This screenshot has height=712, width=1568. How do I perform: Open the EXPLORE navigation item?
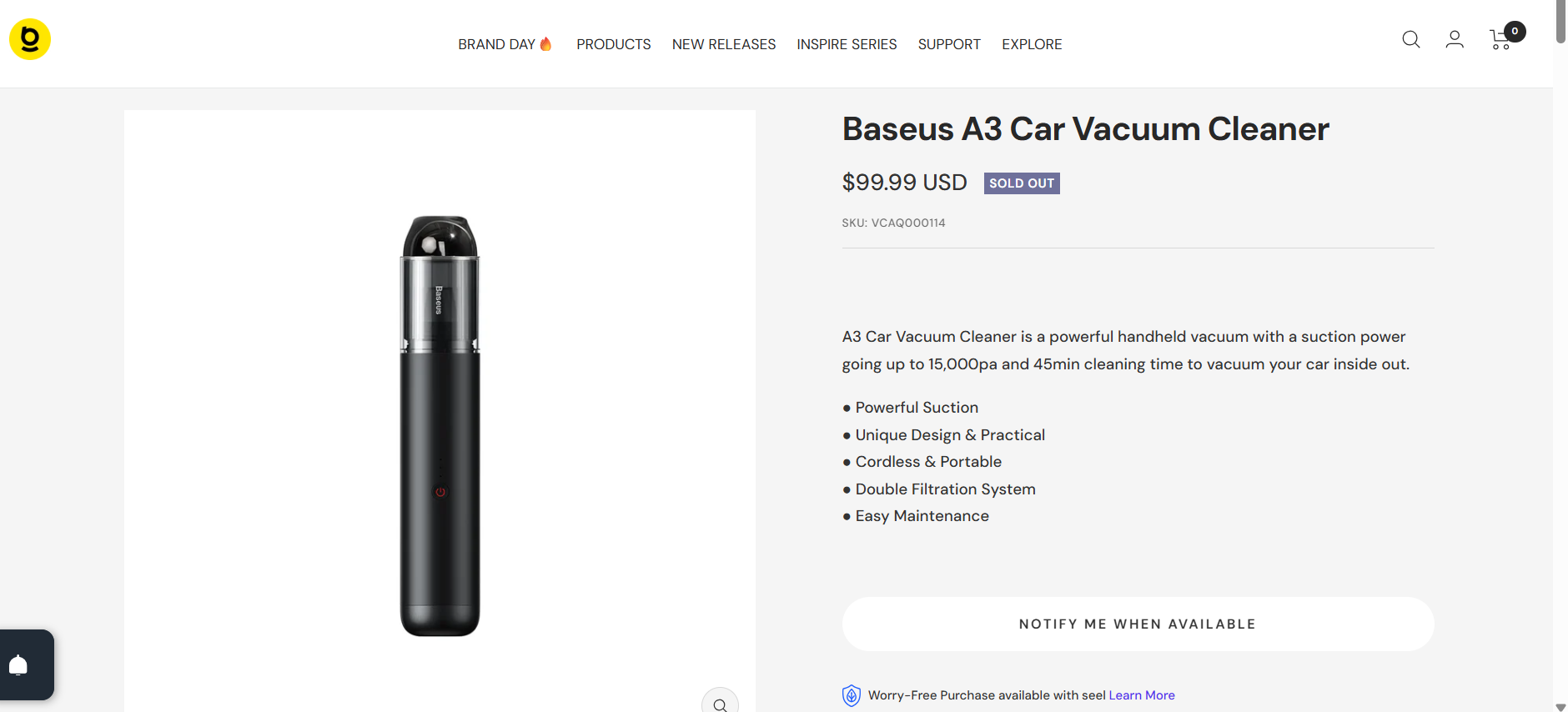(x=1032, y=44)
